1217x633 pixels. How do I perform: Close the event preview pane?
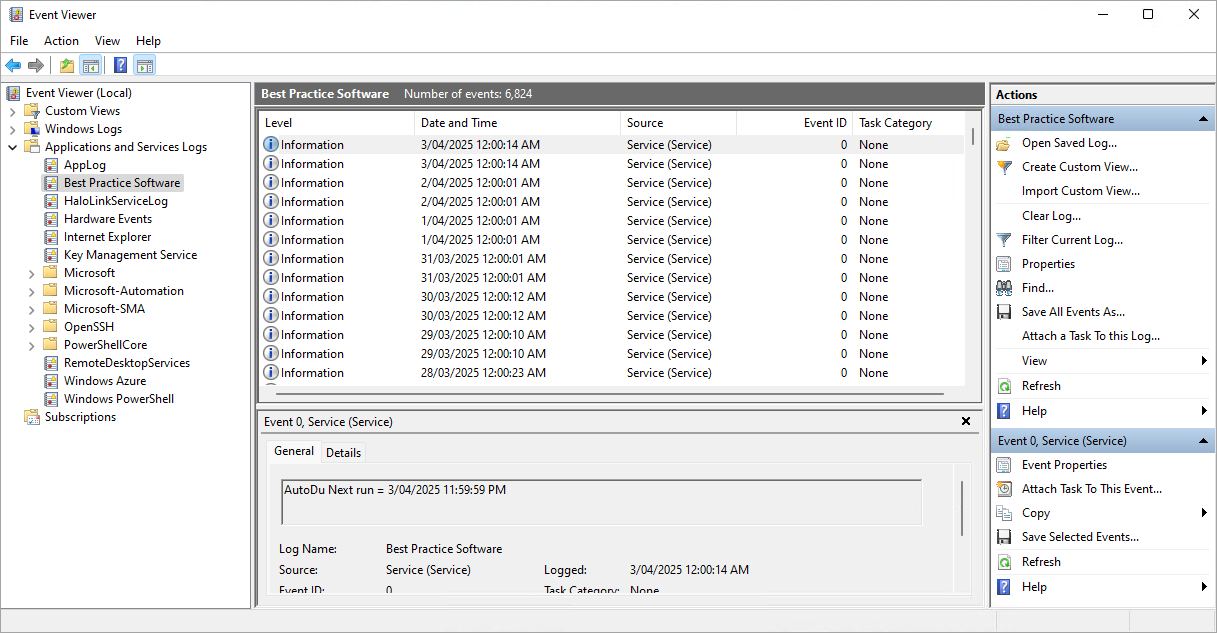click(966, 422)
